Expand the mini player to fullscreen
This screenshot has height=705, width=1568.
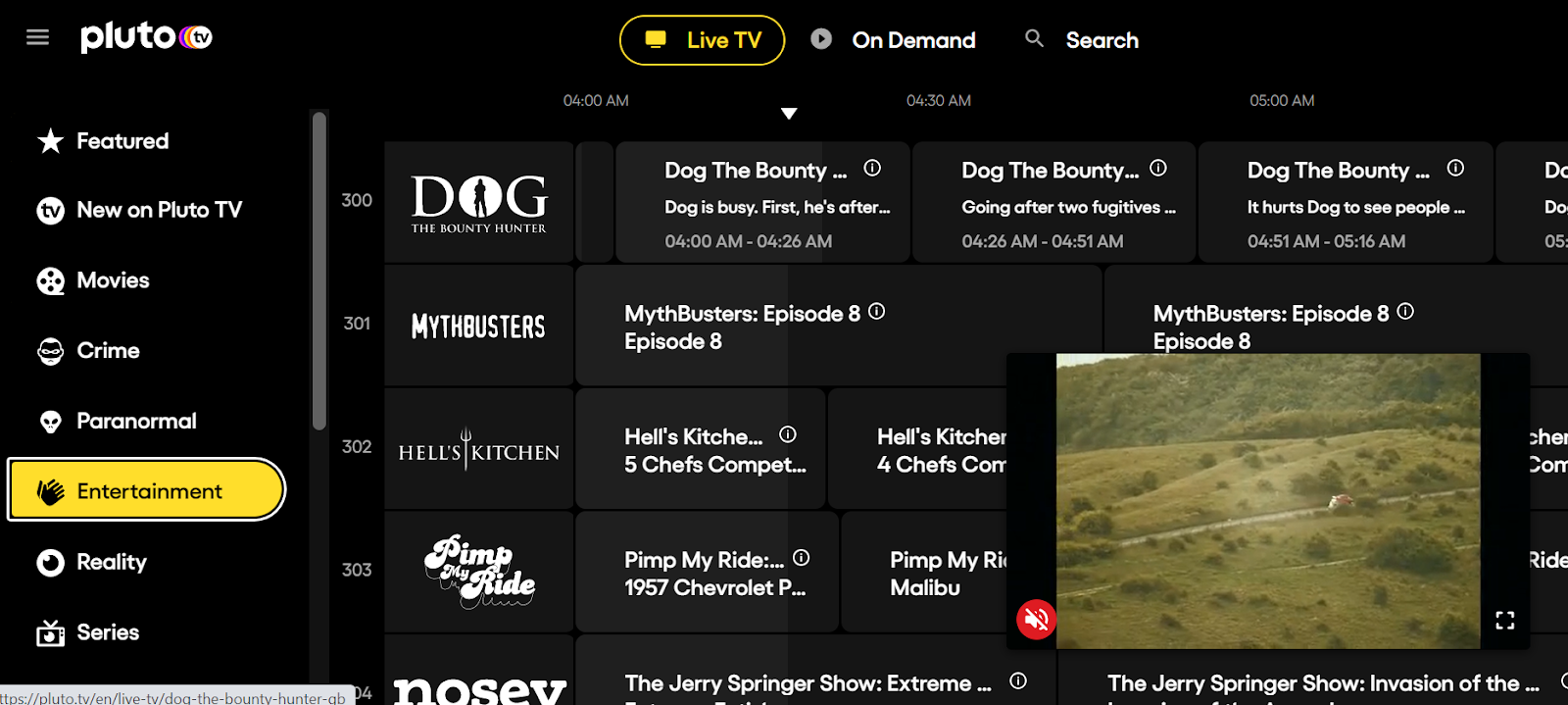pos(1505,620)
